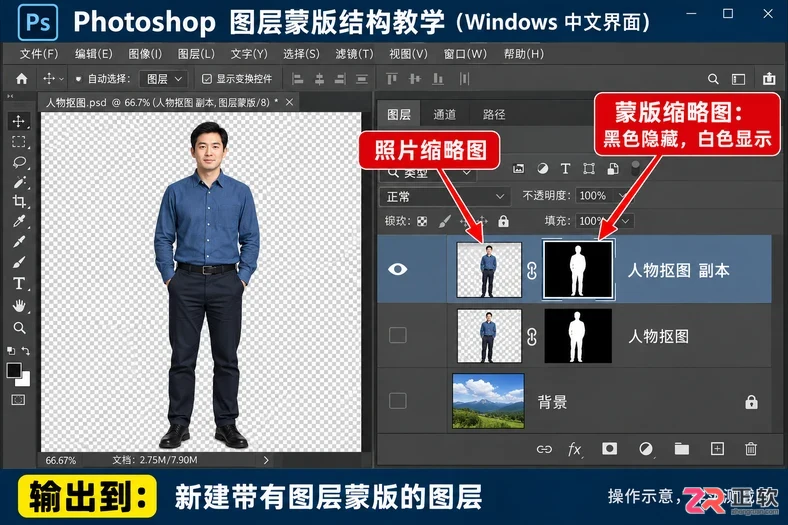Select the Type tool in the toolbar

(19, 283)
